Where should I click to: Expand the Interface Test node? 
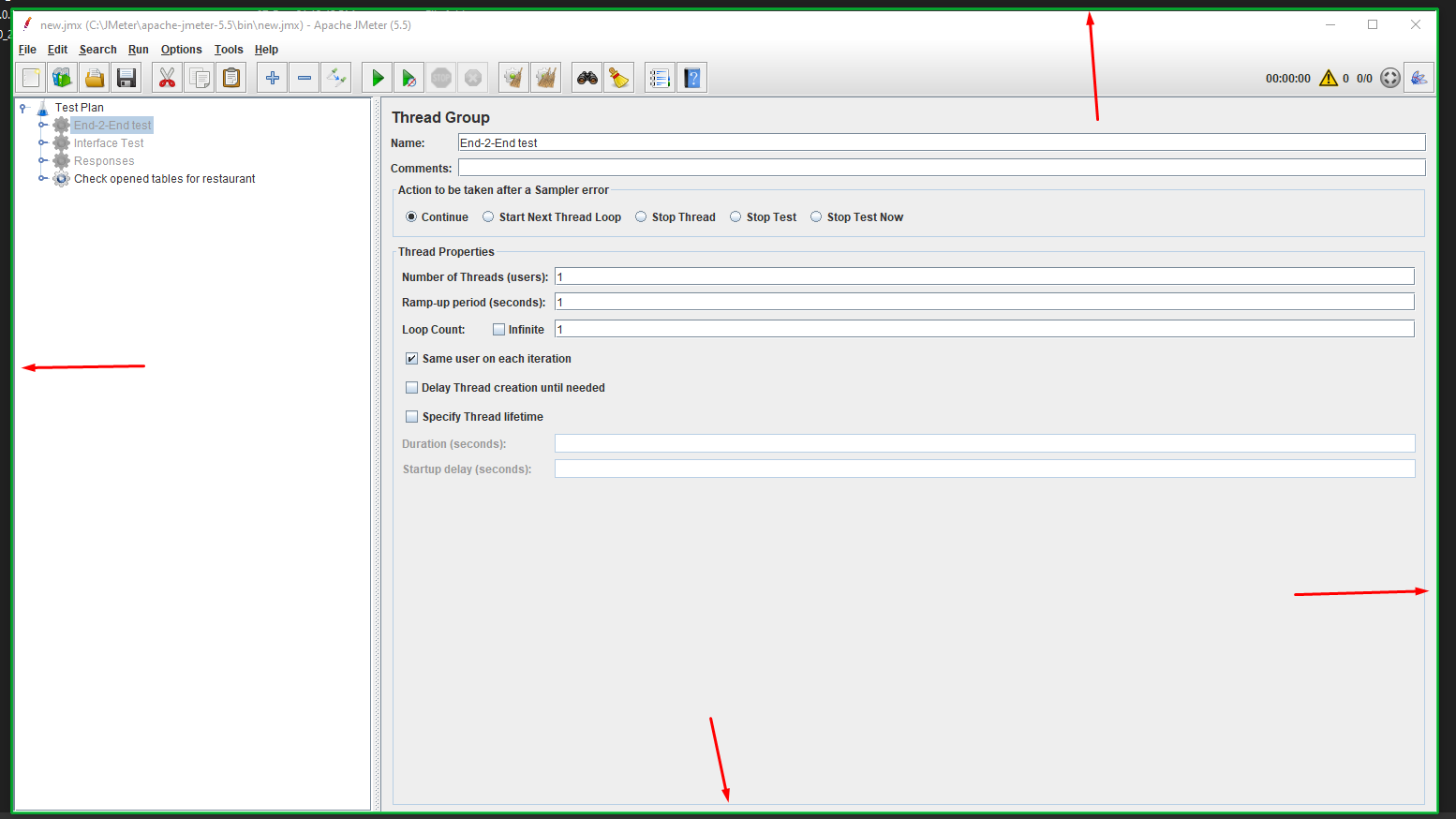point(42,142)
